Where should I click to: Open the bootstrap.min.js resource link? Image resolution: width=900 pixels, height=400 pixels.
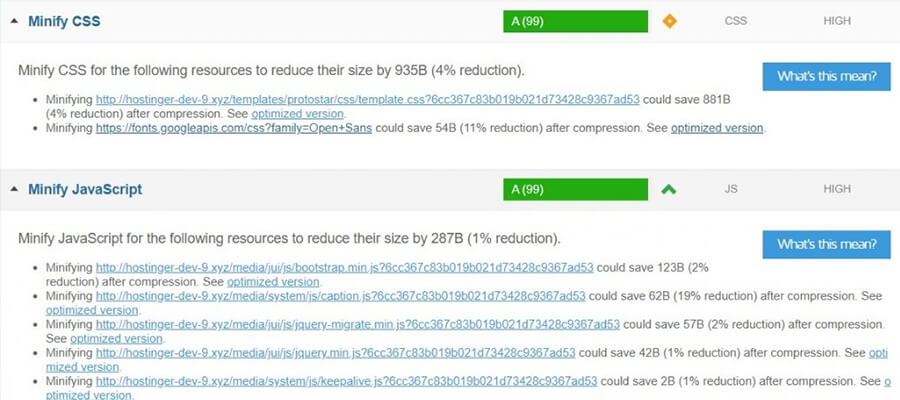pyautogui.click(x=345, y=268)
